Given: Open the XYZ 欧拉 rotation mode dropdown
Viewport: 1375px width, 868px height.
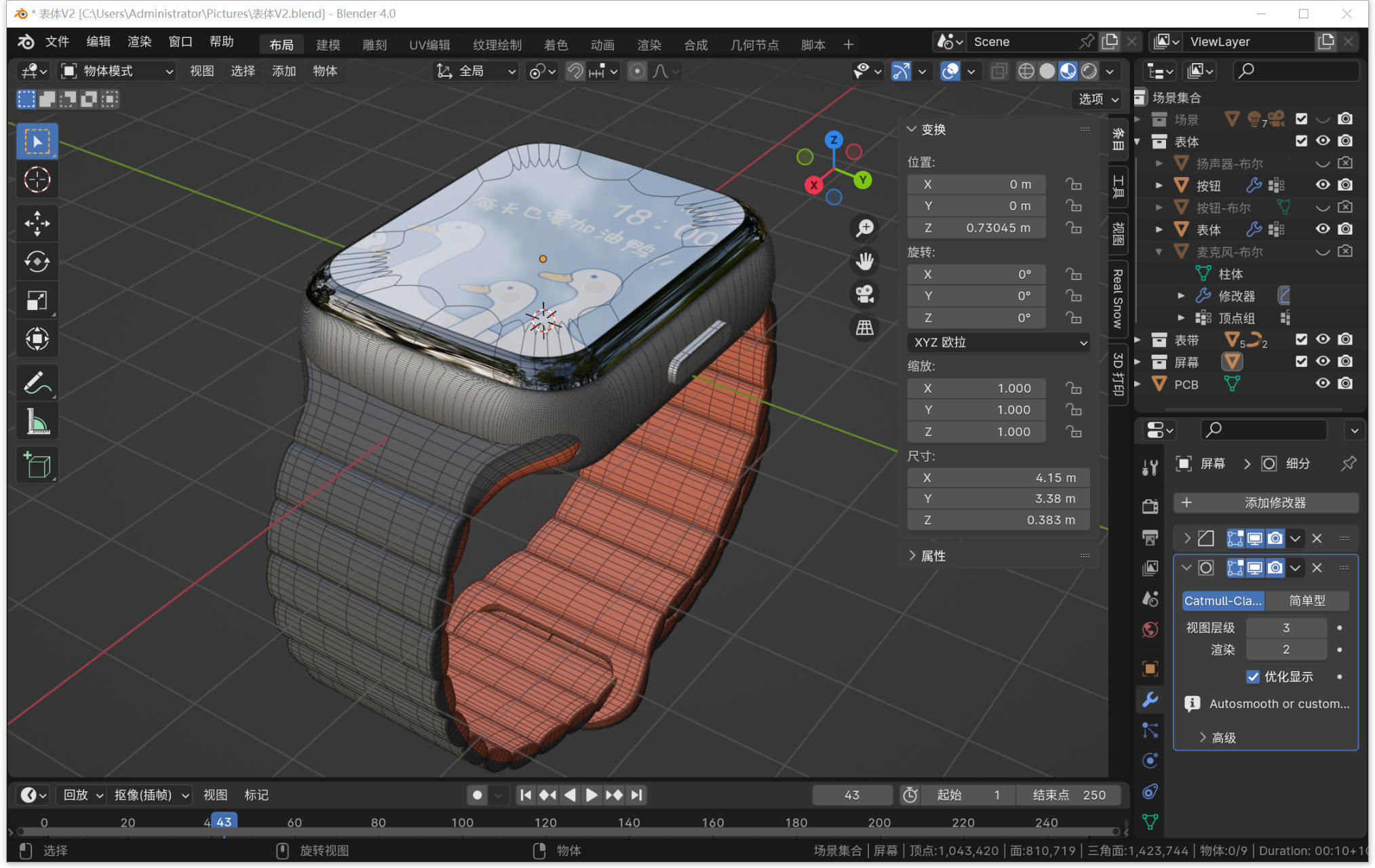Looking at the screenshot, I should 998,342.
